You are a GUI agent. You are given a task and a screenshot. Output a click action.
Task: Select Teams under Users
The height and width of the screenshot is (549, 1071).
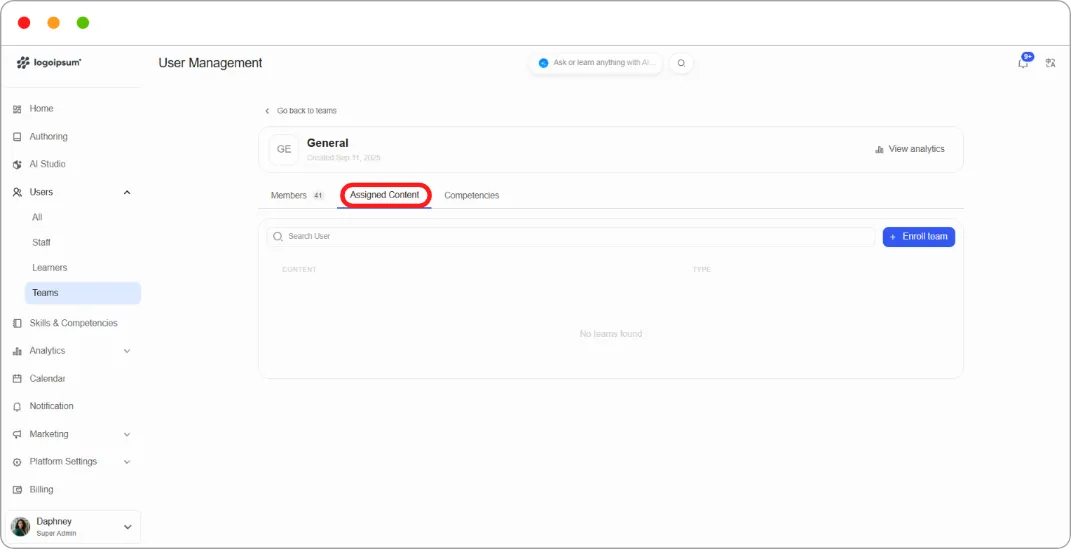(x=83, y=293)
